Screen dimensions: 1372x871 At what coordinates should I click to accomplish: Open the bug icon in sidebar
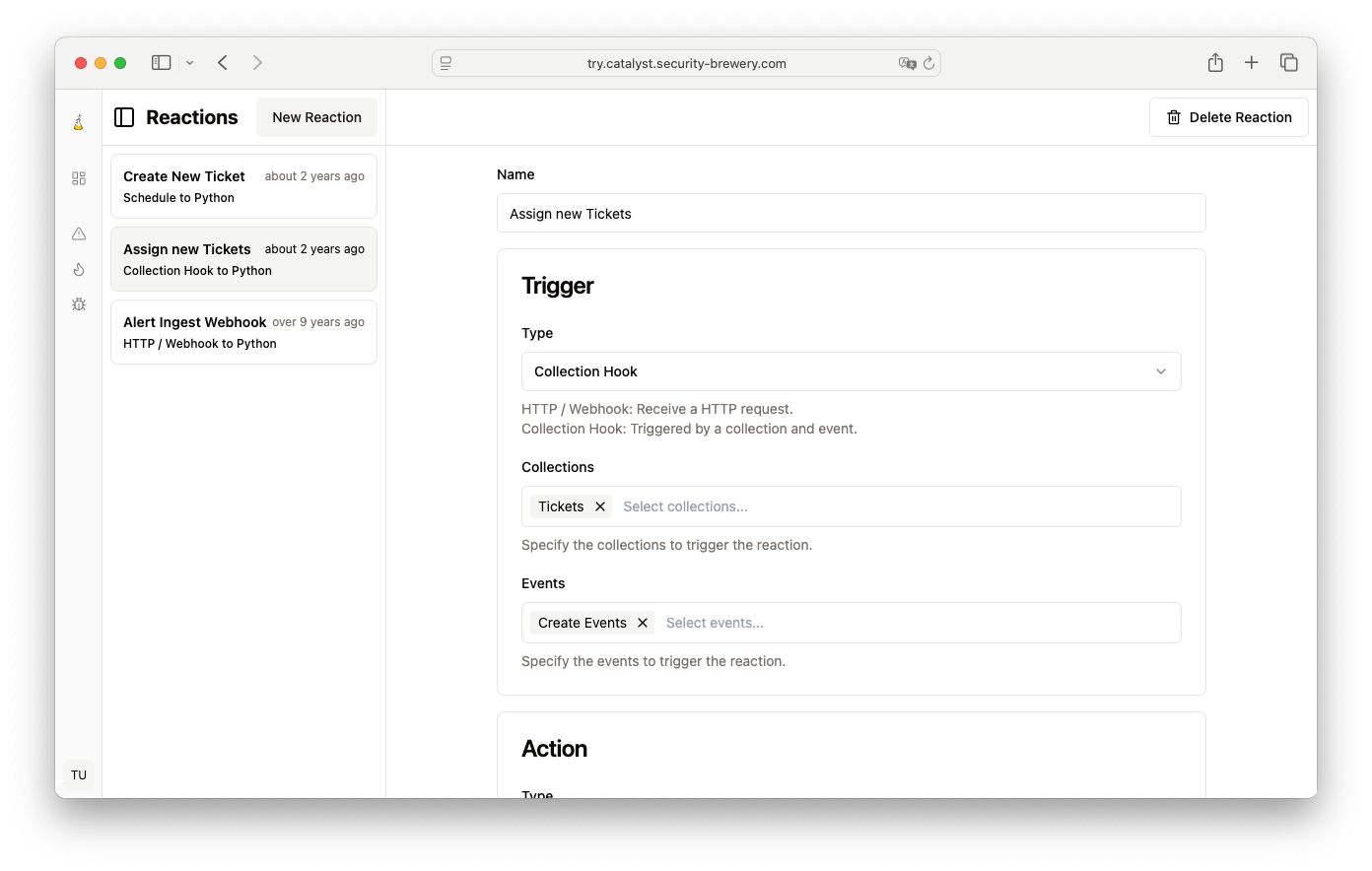point(79,304)
